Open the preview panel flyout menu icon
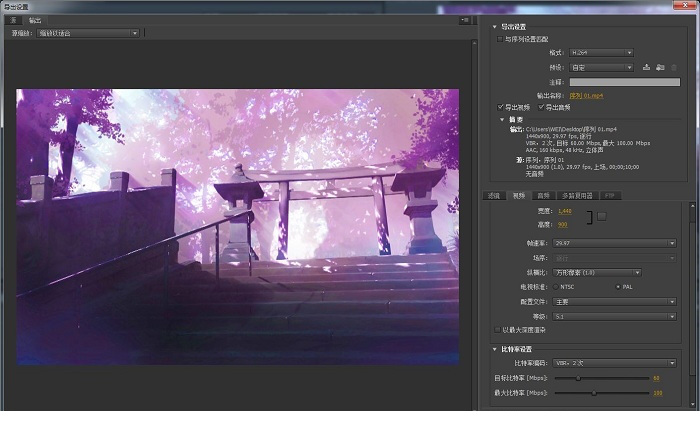 pos(465,20)
